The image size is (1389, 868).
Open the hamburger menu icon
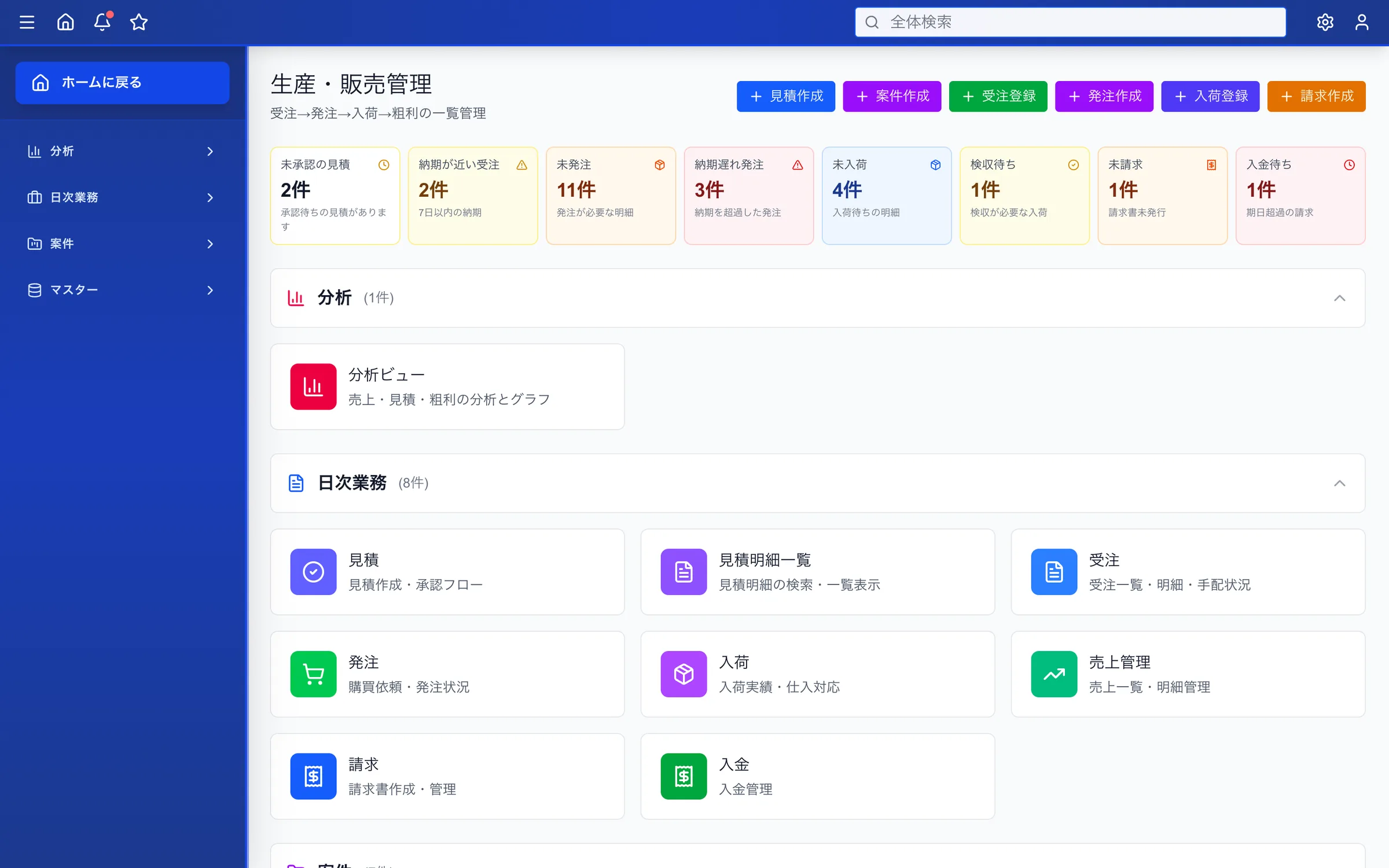(27, 22)
